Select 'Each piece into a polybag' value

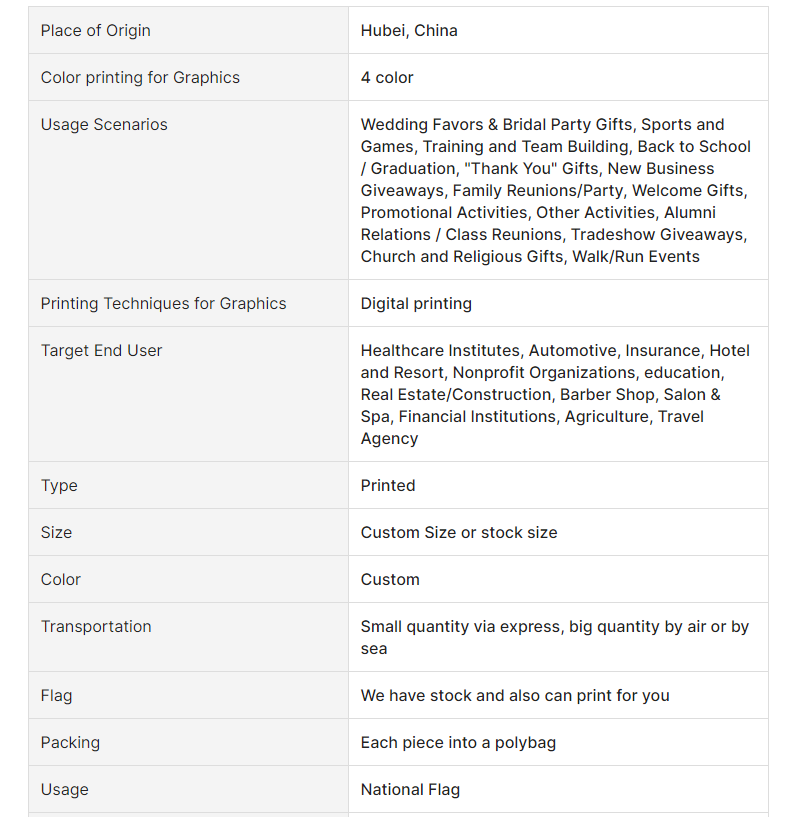(x=459, y=742)
